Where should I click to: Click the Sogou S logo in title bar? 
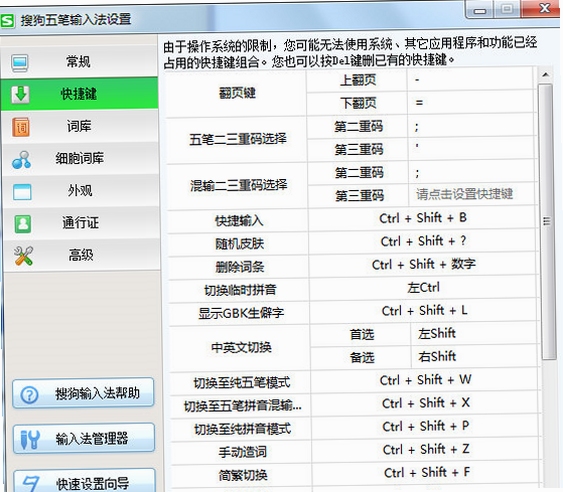pos(8,21)
